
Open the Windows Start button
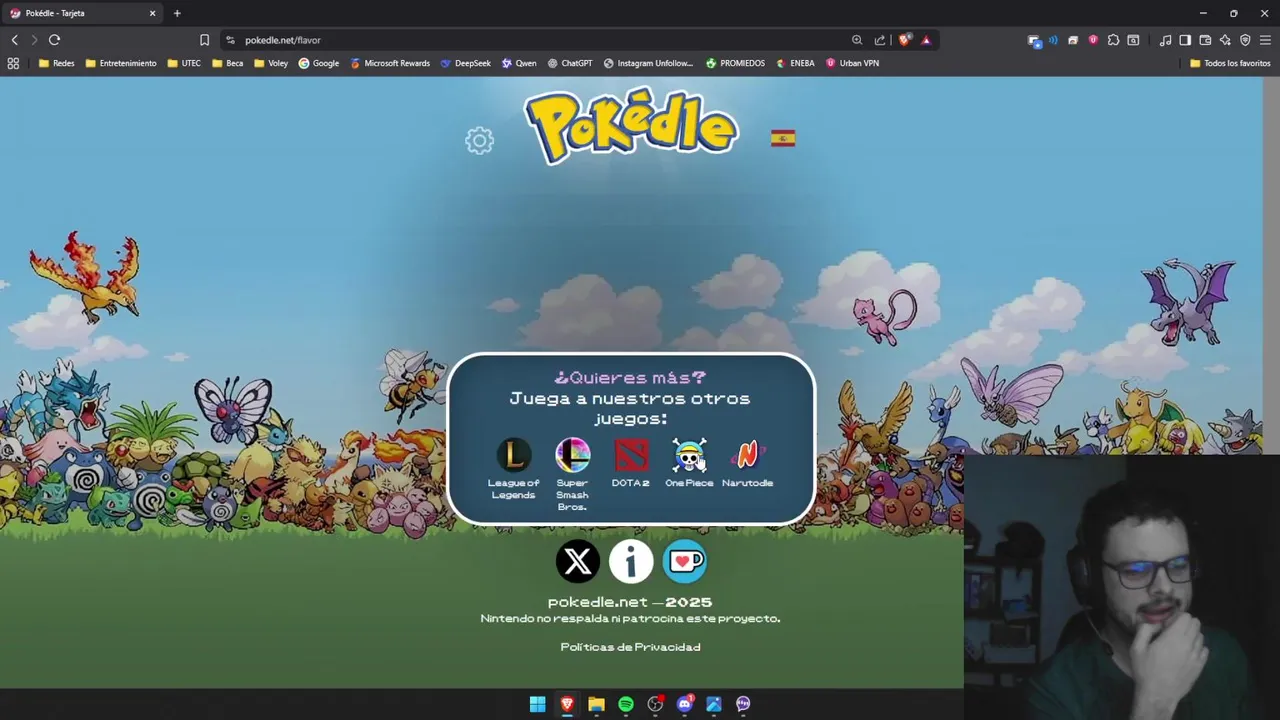click(537, 704)
